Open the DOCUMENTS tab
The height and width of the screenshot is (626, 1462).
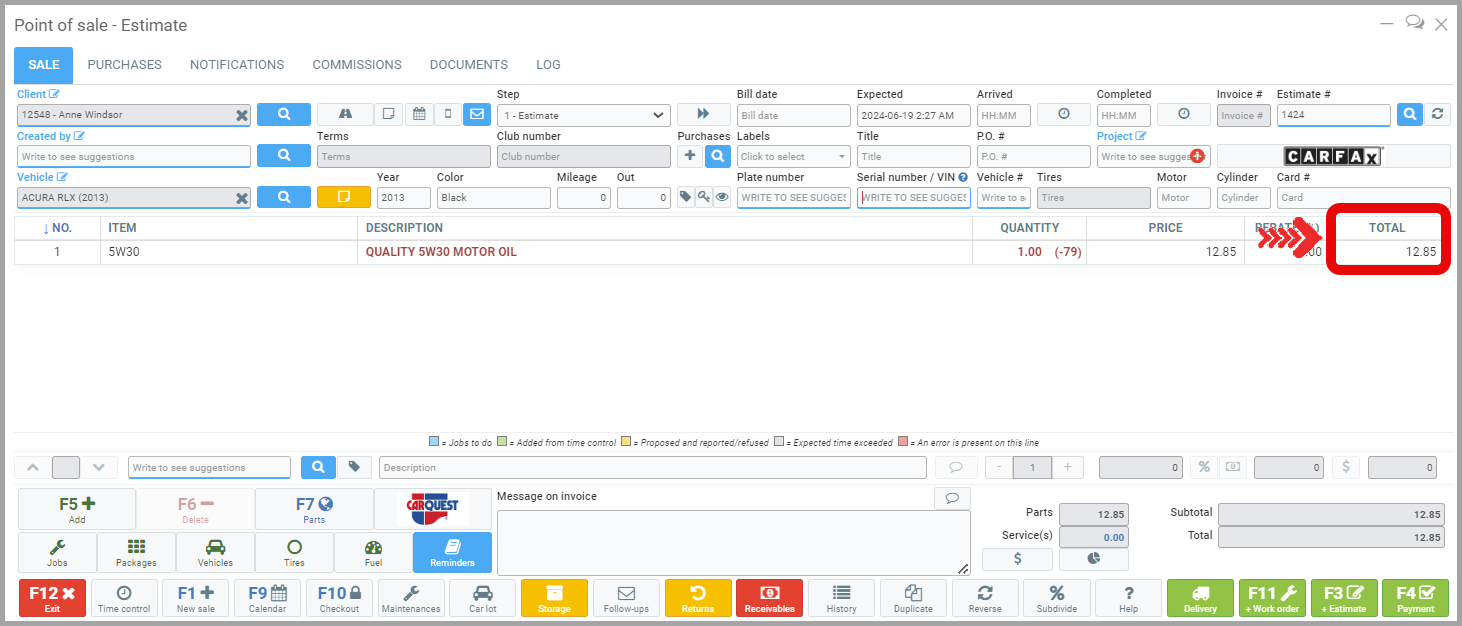click(469, 65)
